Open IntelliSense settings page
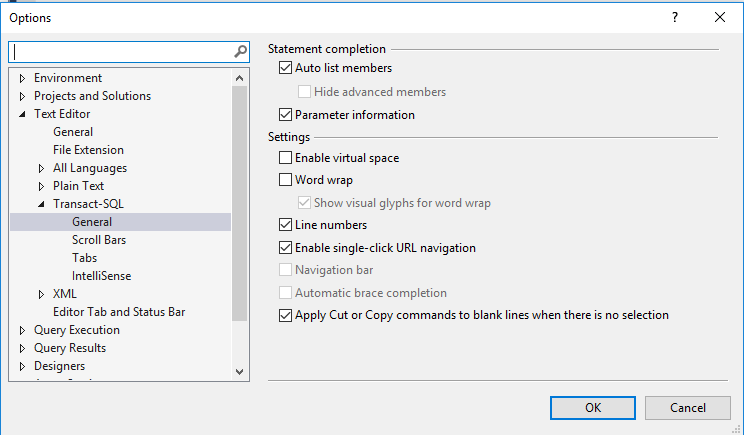The height and width of the screenshot is (435, 744). pyautogui.click(x=102, y=276)
